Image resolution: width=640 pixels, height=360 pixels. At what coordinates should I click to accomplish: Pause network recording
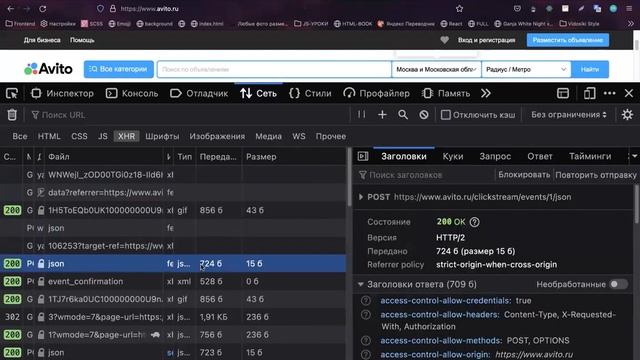[x=362, y=115]
